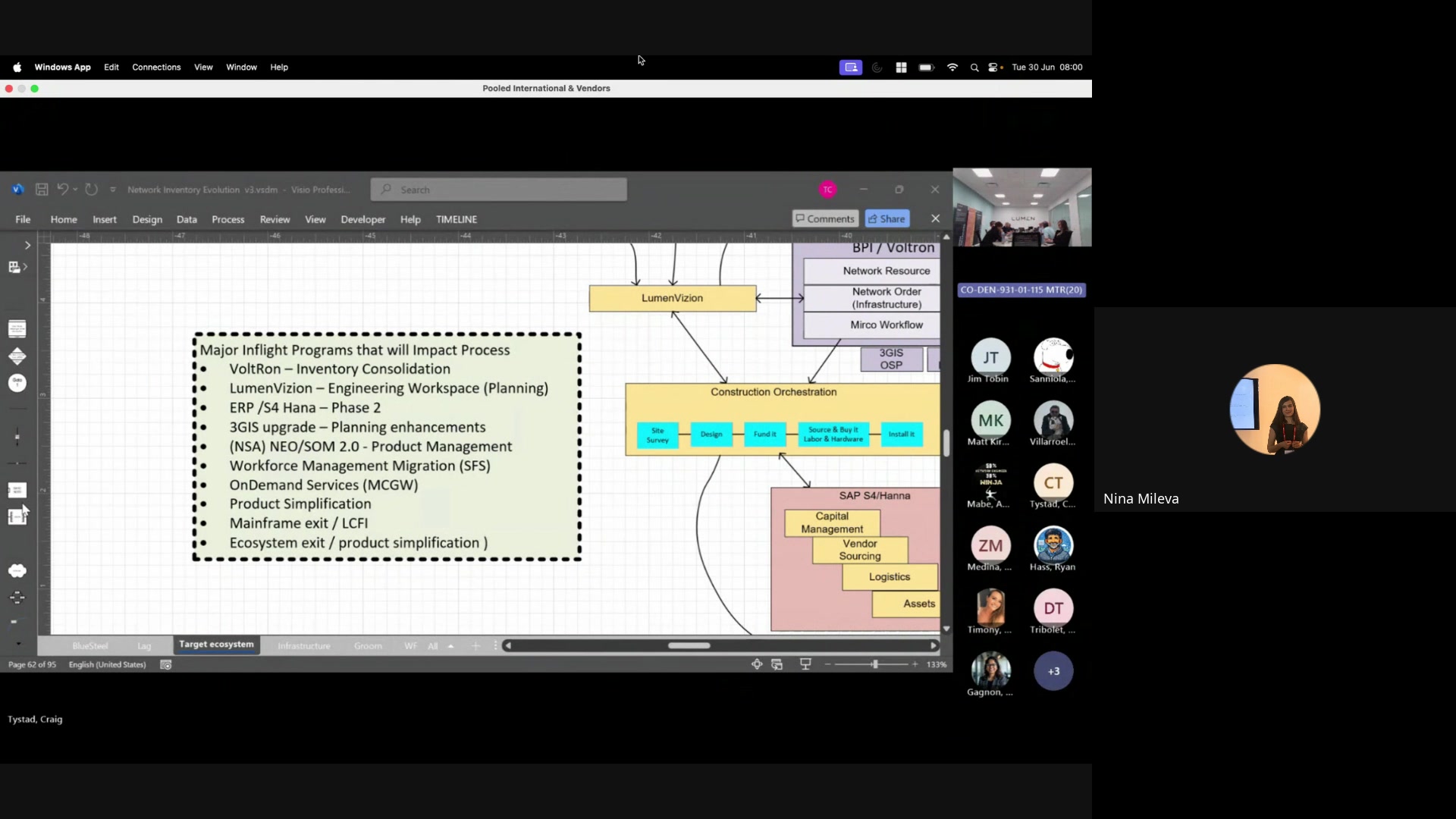Select the round Gate shape in stencil

pos(17,383)
